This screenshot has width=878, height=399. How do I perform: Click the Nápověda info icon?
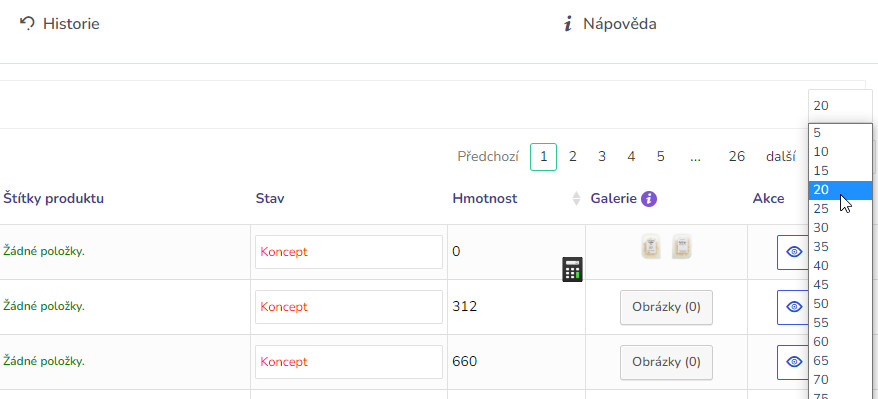[568, 24]
